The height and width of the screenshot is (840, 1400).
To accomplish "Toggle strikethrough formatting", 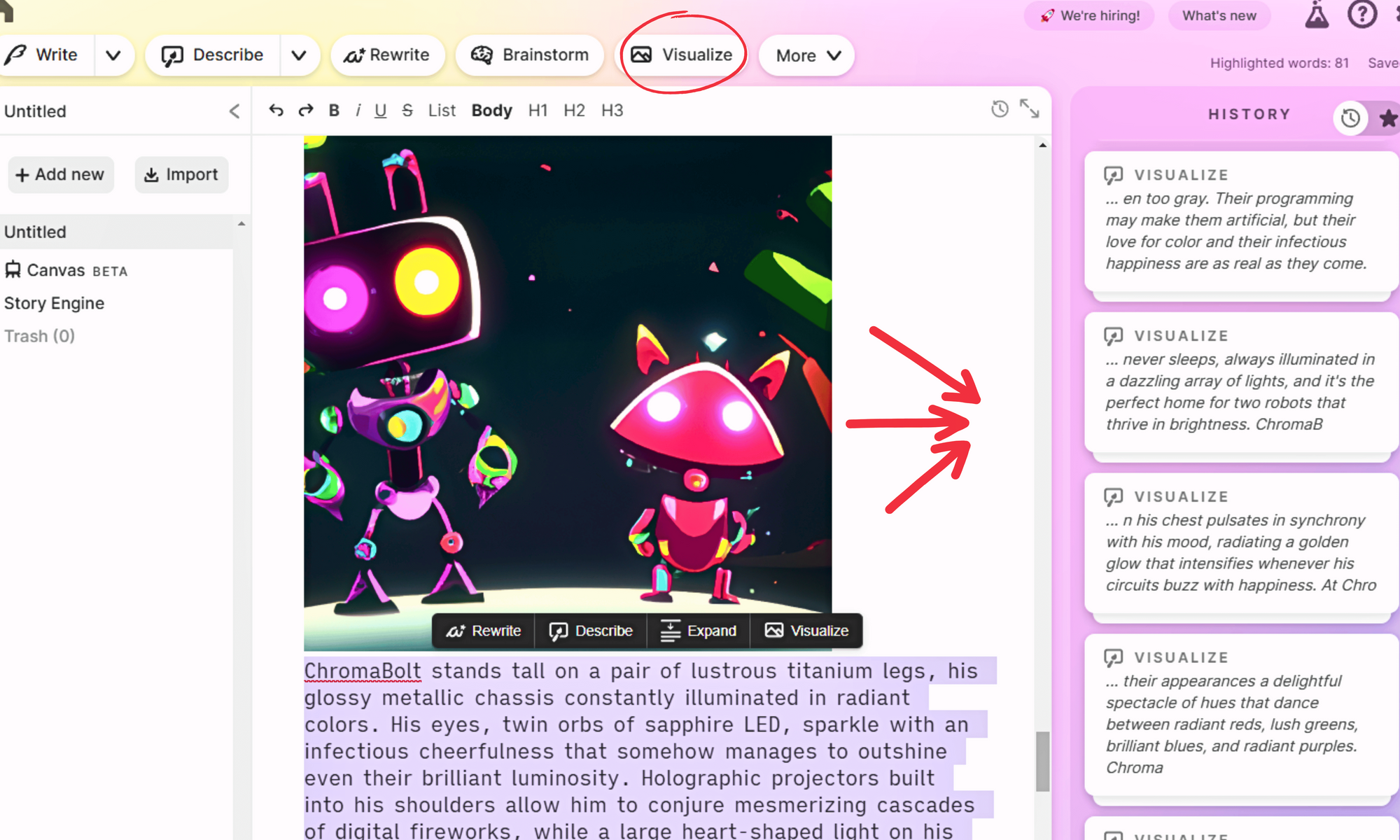I will [x=407, y=111].
